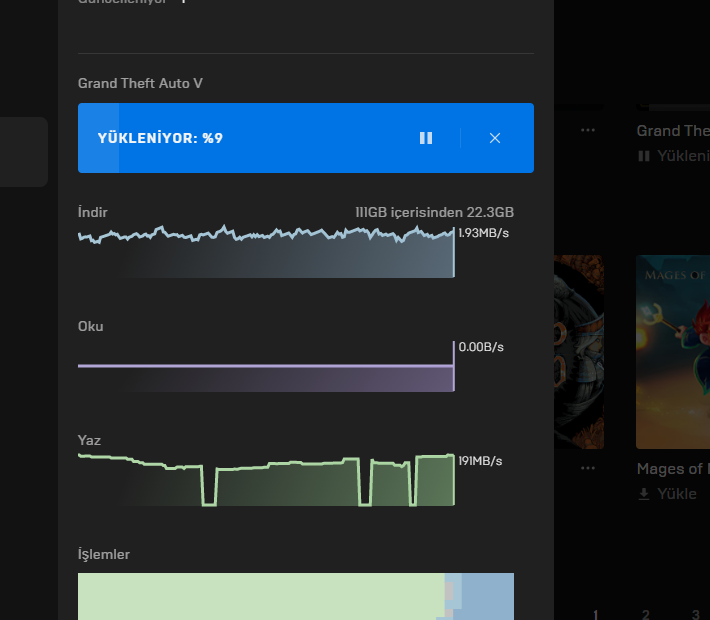Open the Mages of Mystralia cover thumbnail
Screen dimensions: 710x620
point(673,350)
